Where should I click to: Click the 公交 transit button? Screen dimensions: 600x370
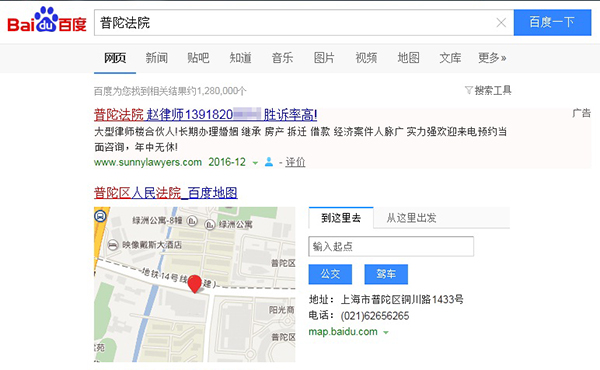330,274
